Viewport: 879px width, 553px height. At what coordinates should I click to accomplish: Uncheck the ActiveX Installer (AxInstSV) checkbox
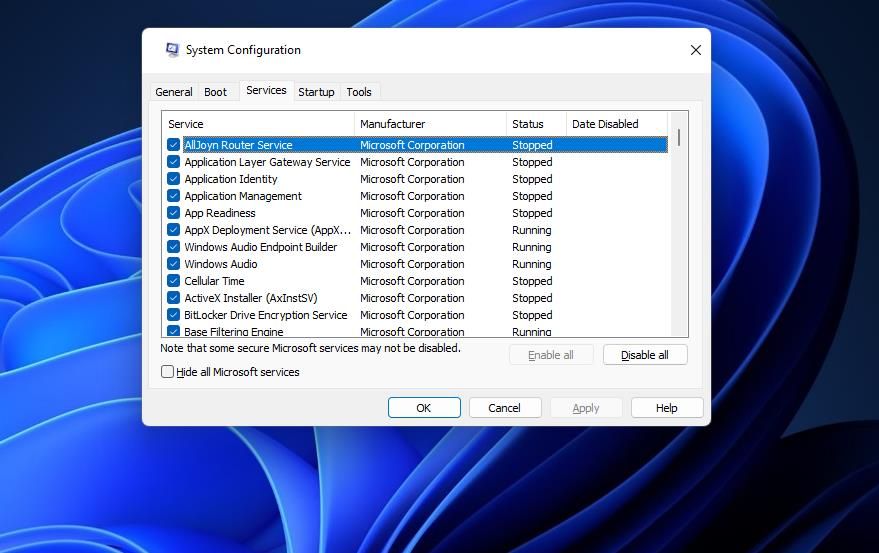pos(173,298)
